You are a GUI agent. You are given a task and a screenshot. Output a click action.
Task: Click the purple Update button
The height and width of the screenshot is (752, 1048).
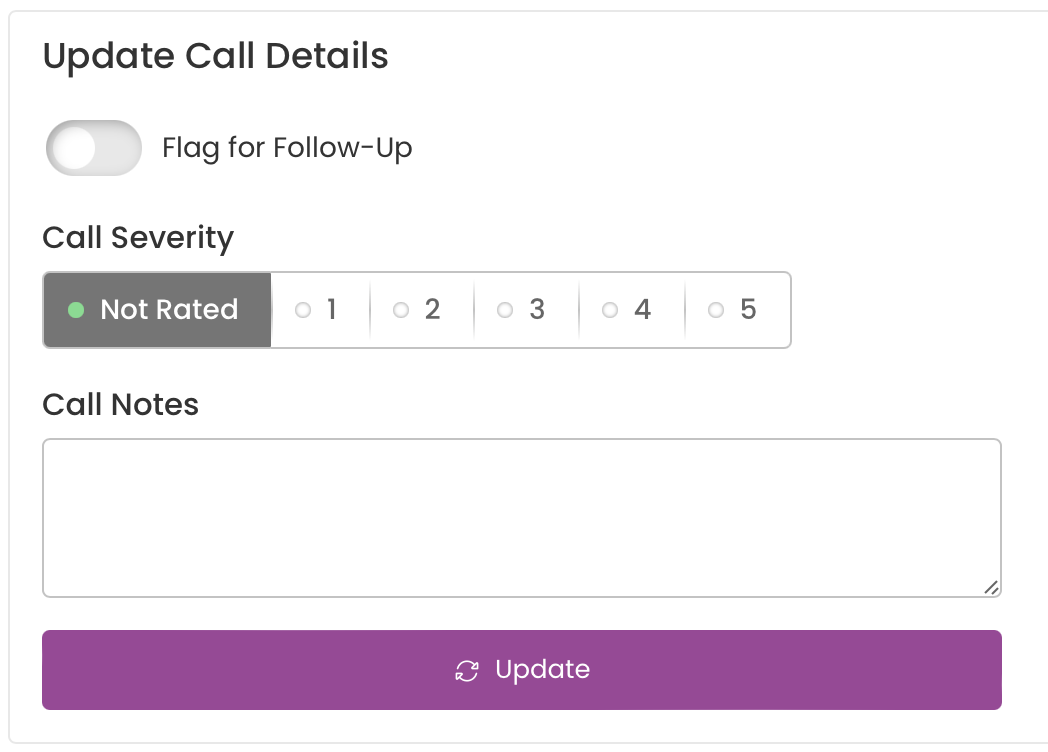coord(522,670)
